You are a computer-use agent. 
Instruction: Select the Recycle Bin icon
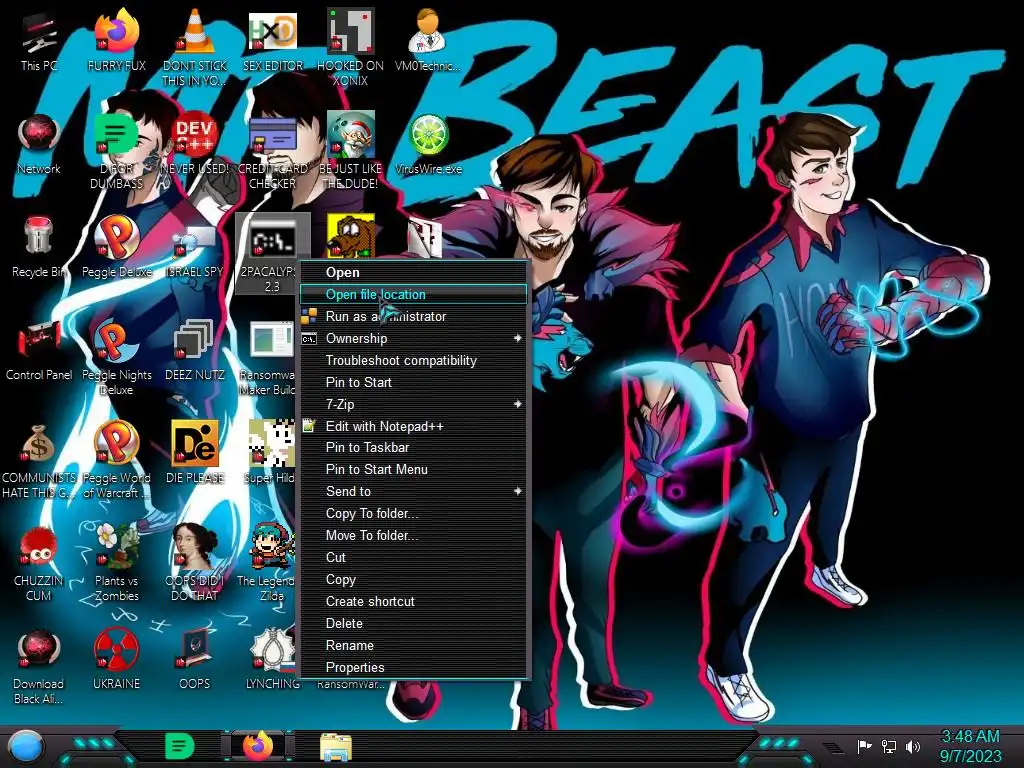click(39, 248)
